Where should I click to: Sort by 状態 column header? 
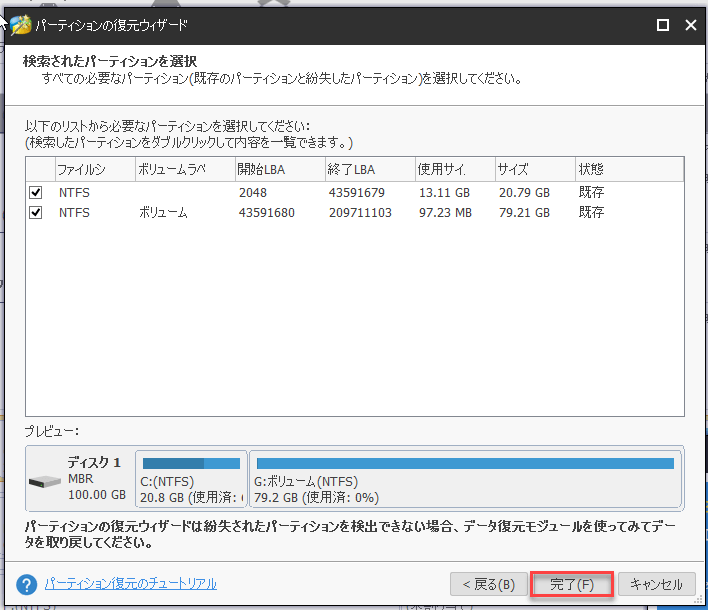pos(629,169)
